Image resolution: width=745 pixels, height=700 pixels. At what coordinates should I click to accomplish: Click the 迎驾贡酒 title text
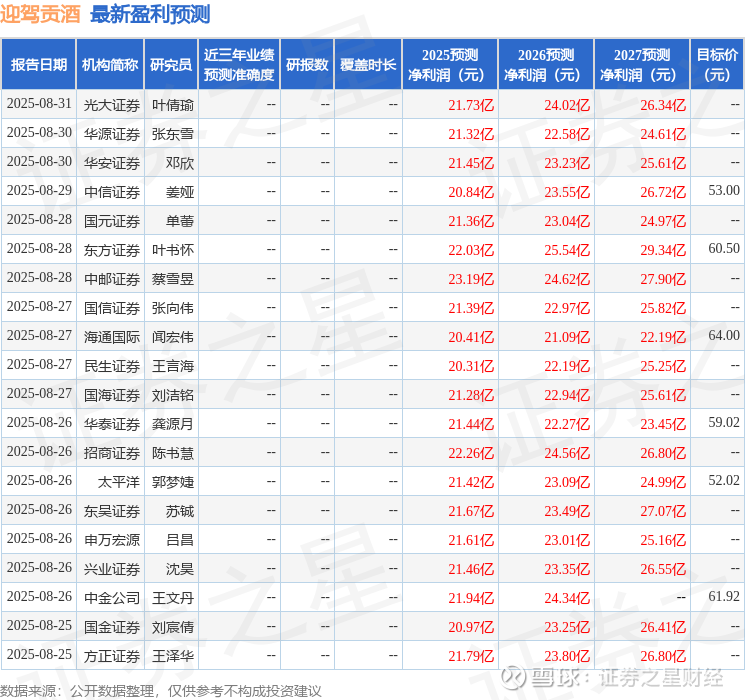pyautogui.click(x=40, y=14)
